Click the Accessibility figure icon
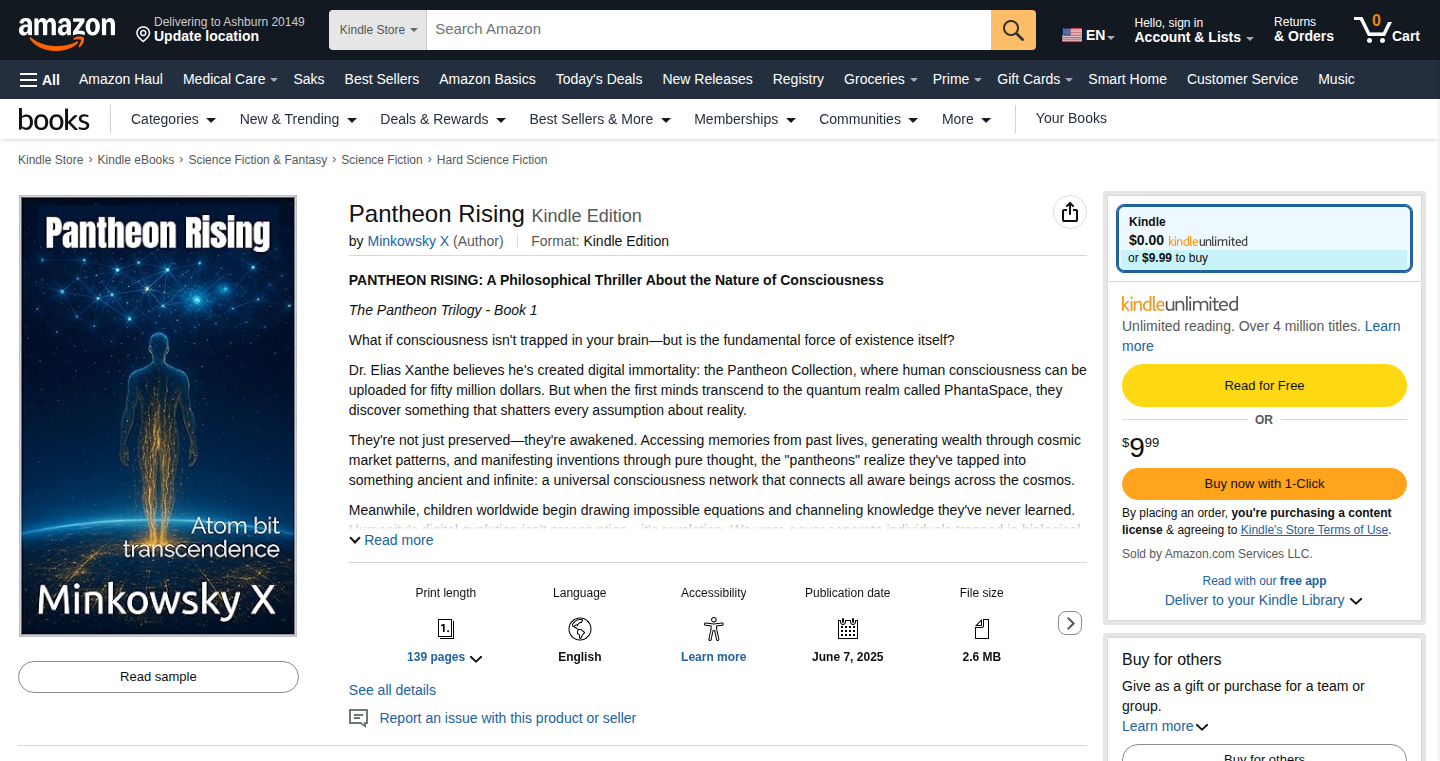The image size is (1440, 761). click(x=713, y=629)
